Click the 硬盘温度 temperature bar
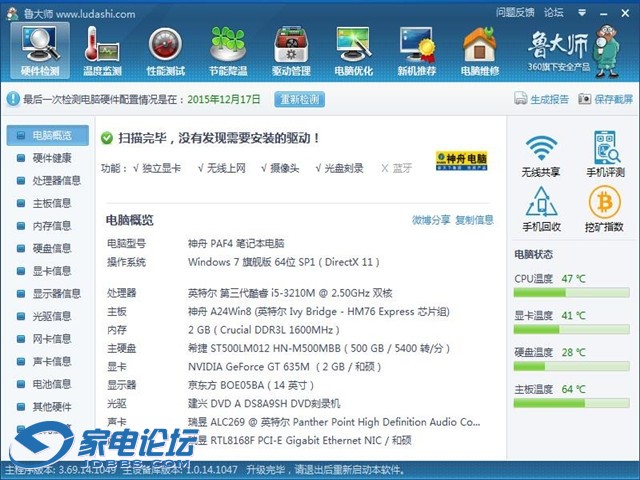640x480 pixels. pyautogui.click(x=571, y=366)
